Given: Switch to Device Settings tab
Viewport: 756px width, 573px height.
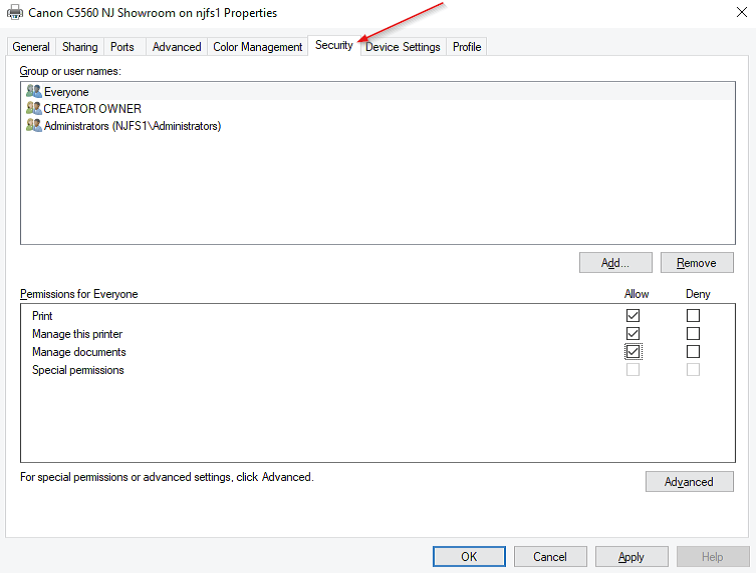Looking at the screenshot, I should (x=403, y=47).
